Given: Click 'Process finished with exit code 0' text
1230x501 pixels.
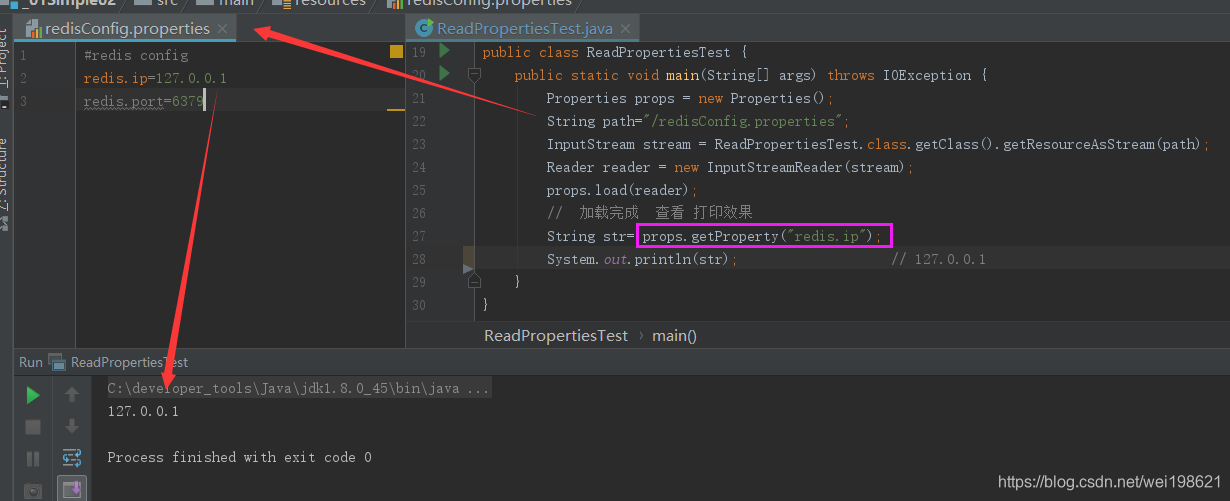Looking at the screenshot, I should coord(239,457).
